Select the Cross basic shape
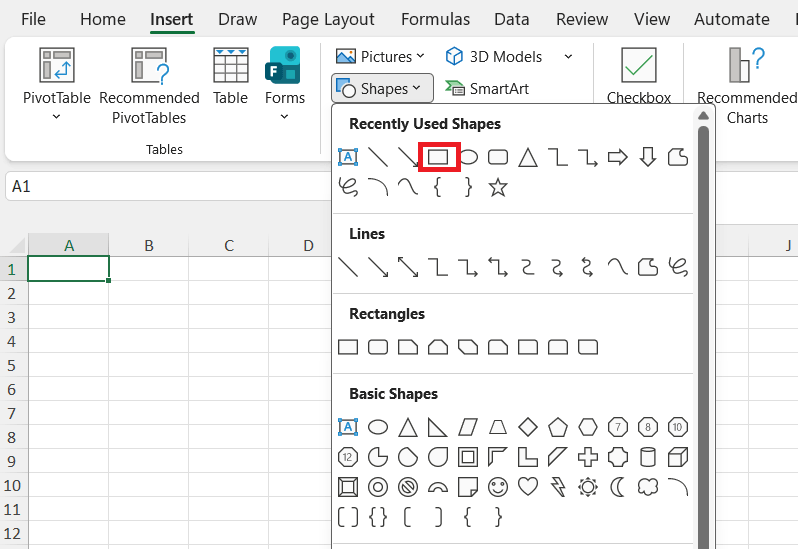This screenshot has width=798, height=549. [x=588, y=457]
